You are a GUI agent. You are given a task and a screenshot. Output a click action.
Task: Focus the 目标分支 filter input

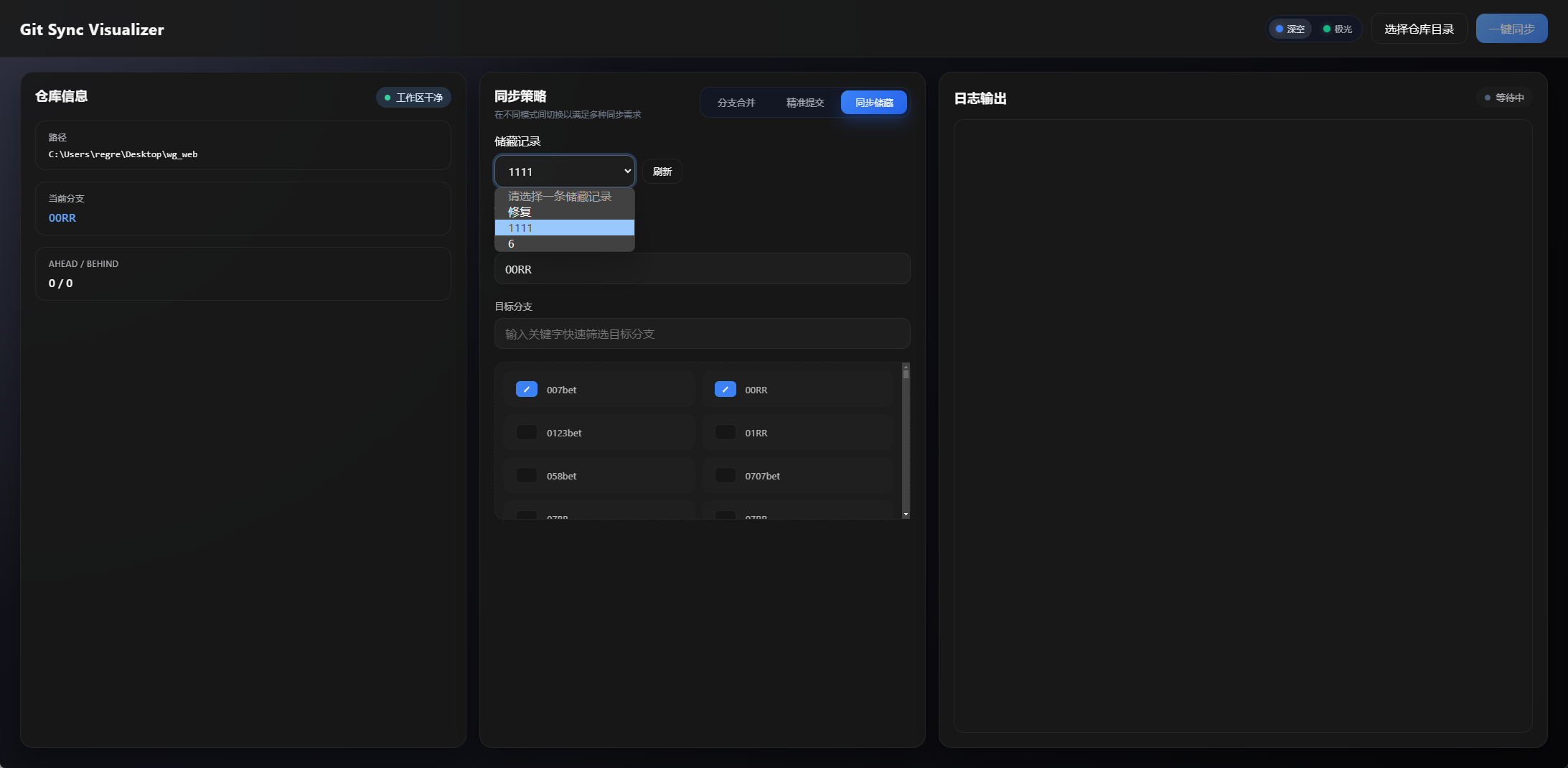coord(703,334)
